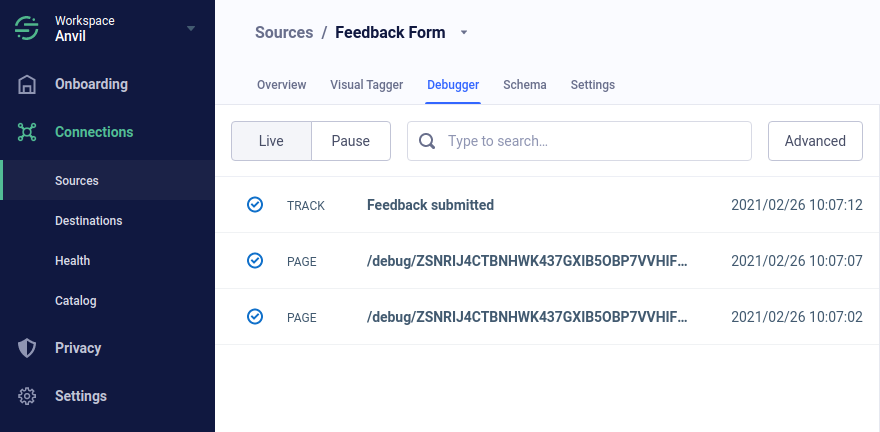
Task: Click check icon on Feedback submitted event
Action: 255,205
